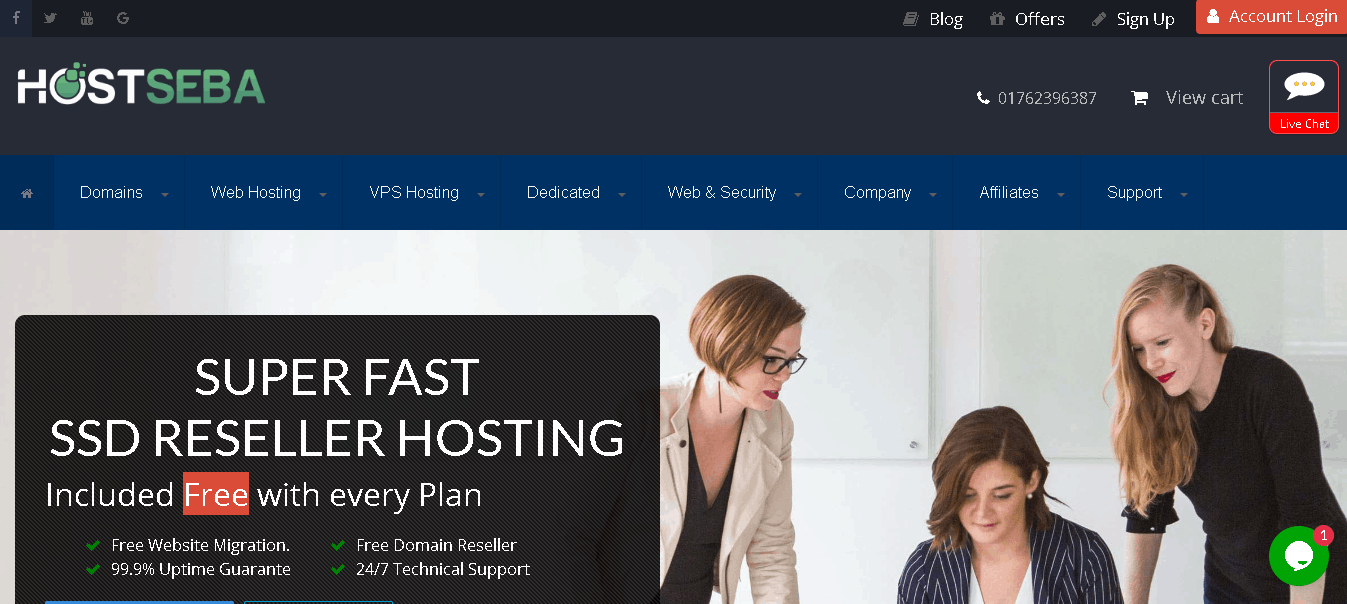Expand the Support dropdown arrow
1347x604 pixels.
(x=1184, y=195)
